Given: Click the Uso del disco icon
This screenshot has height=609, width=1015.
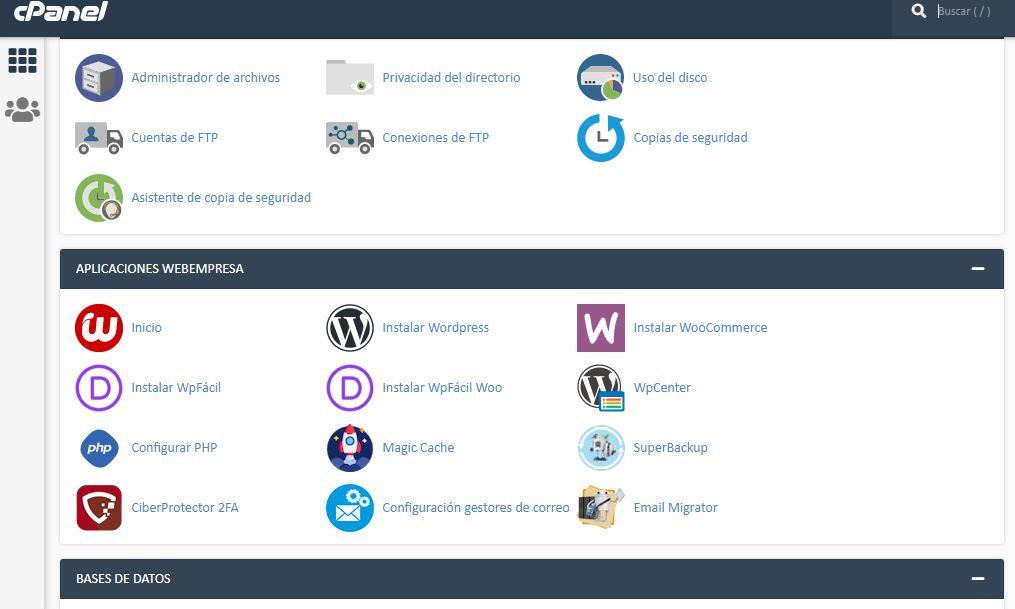Looking at the screenshot, I should click(x=600, y=78).
